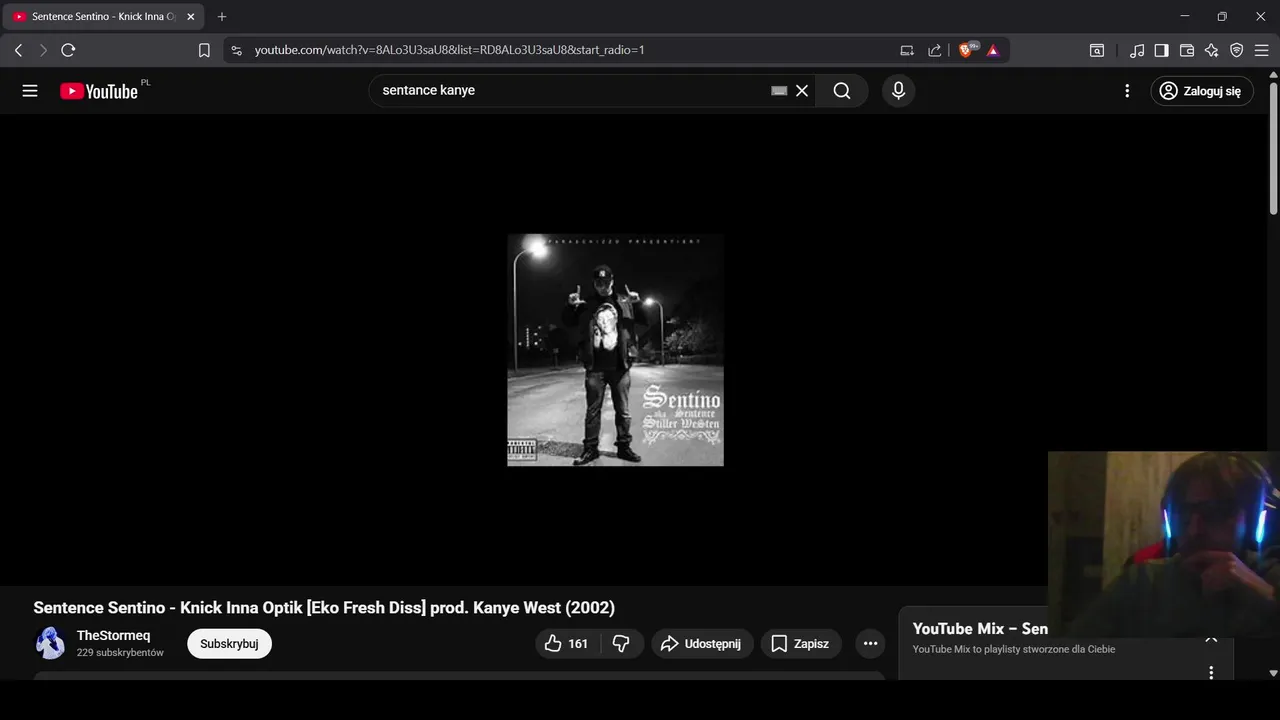Open Brave Rewards triangle icon
This screenshot has height=720, width=1280.
[x=993, y=50]
